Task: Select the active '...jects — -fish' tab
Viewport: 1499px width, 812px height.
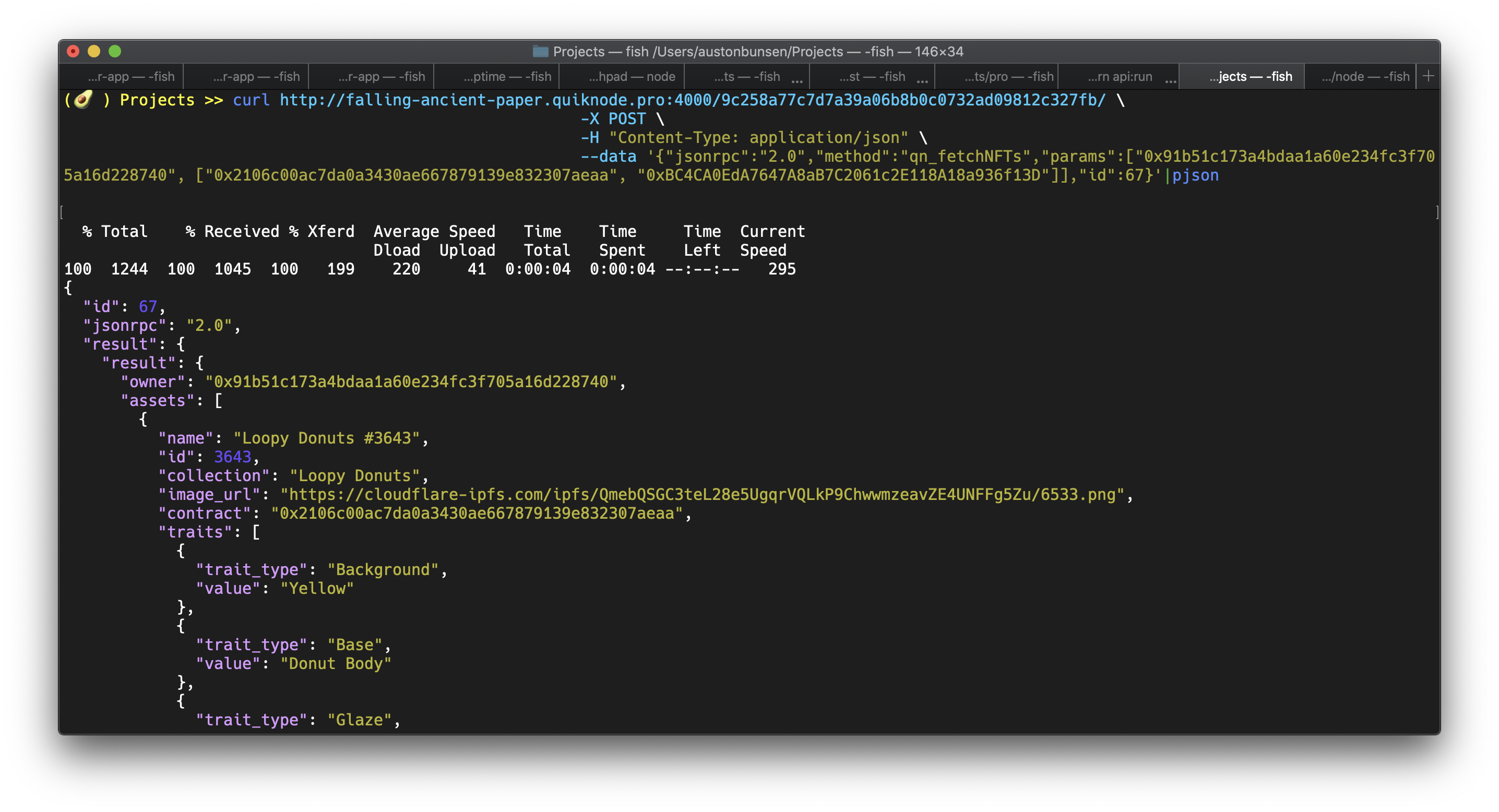Action: click(x=1242, y=76)
